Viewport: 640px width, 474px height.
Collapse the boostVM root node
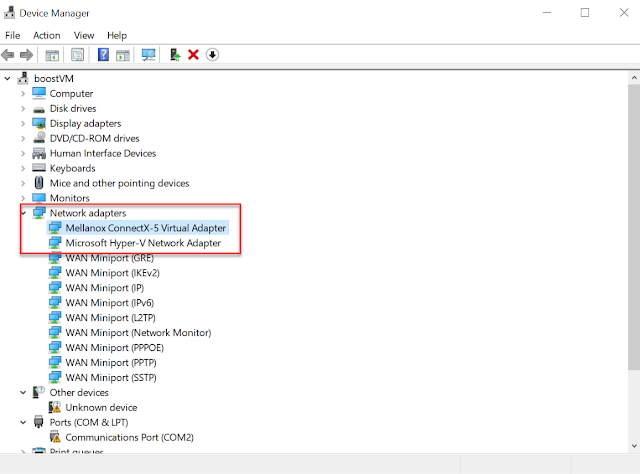tap(7, 78)
